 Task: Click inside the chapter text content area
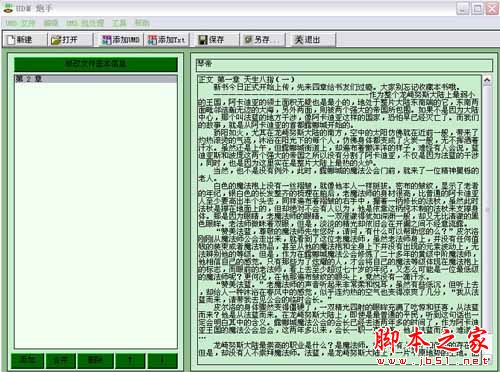[339, 220]
